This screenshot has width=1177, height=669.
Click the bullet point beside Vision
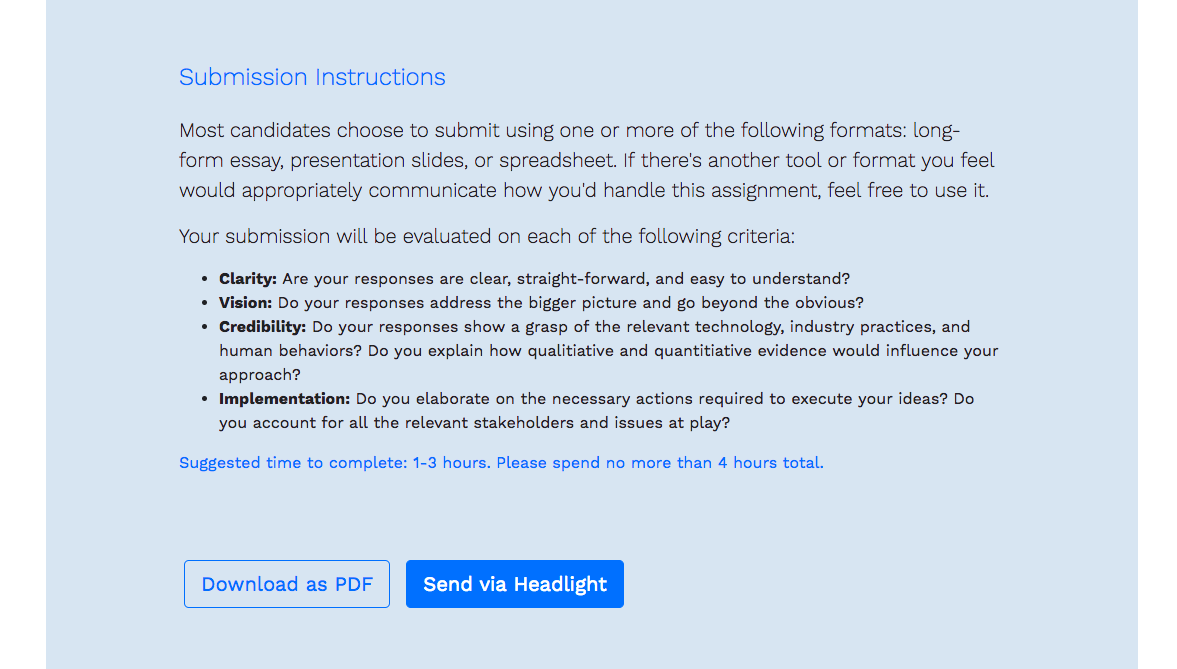pos(205,303)
